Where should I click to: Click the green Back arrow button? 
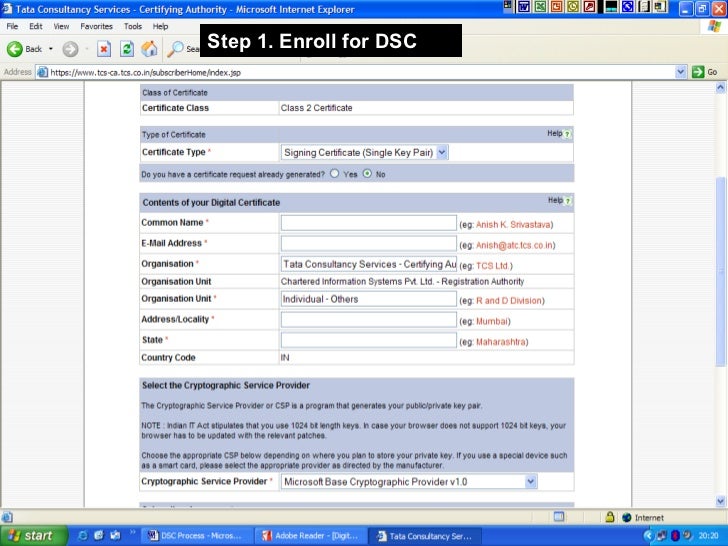pyautogui.click(x=14, y=49)
